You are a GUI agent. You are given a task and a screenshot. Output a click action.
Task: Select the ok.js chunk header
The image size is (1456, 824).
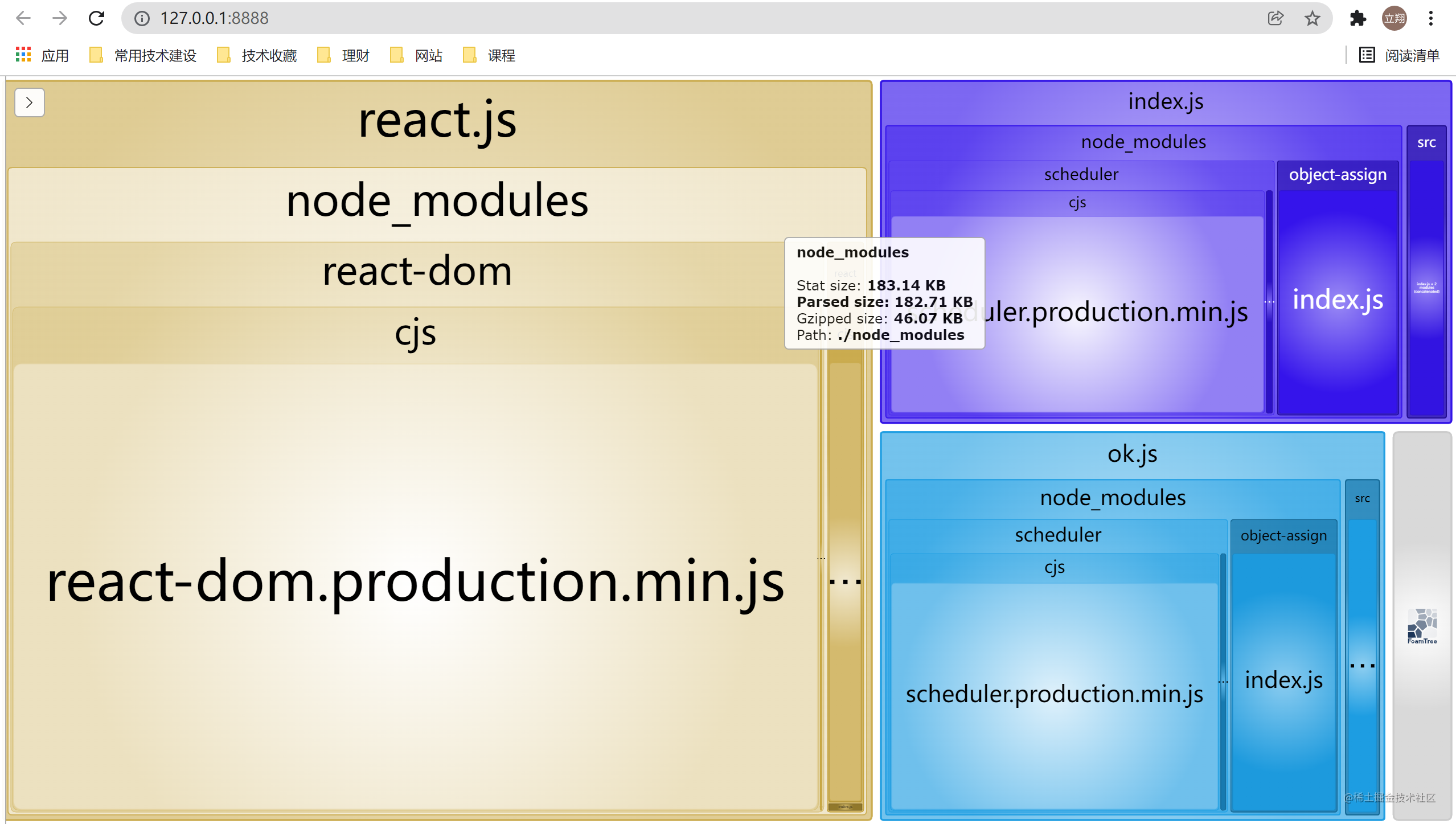1132,454
